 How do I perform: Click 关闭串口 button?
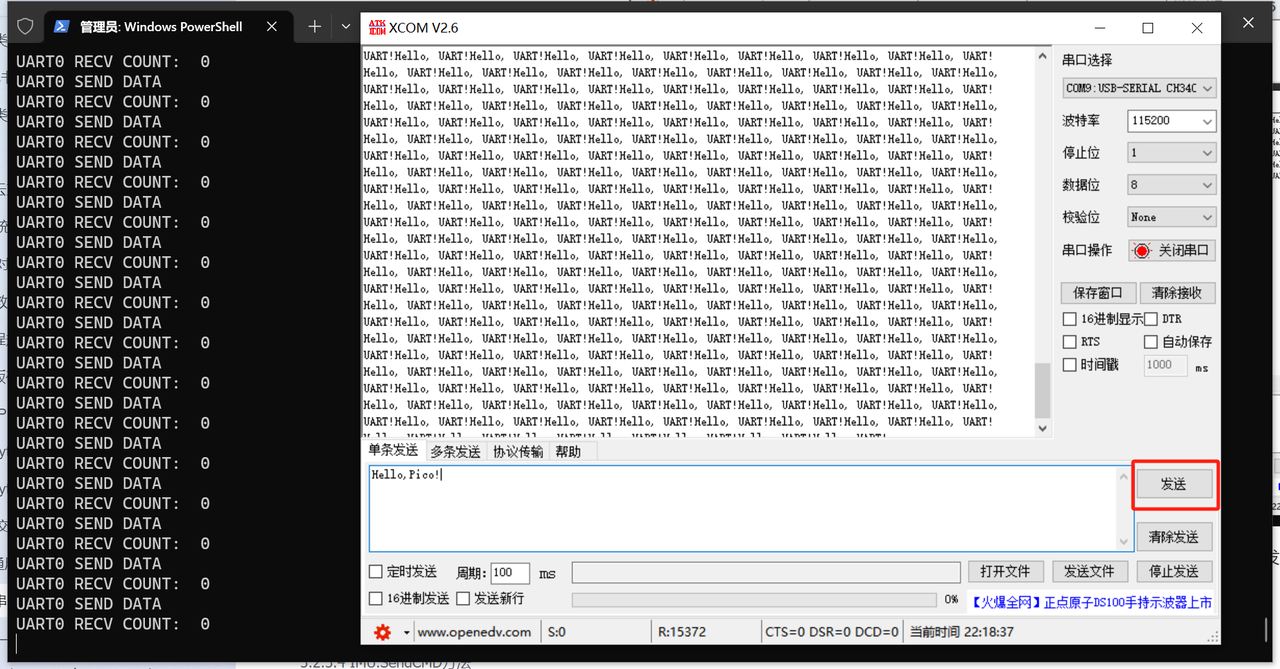click(1172, 251)
